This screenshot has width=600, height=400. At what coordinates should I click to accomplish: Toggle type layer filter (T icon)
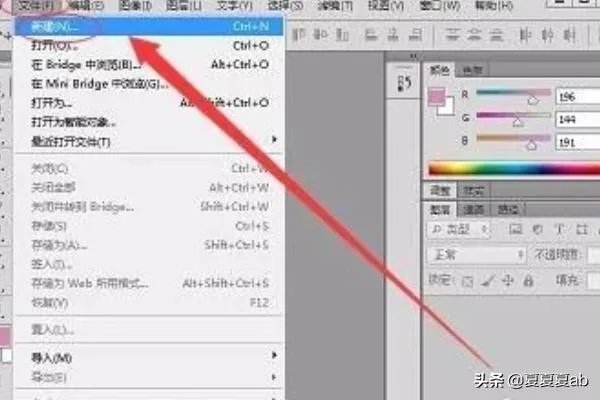point(559,229)
